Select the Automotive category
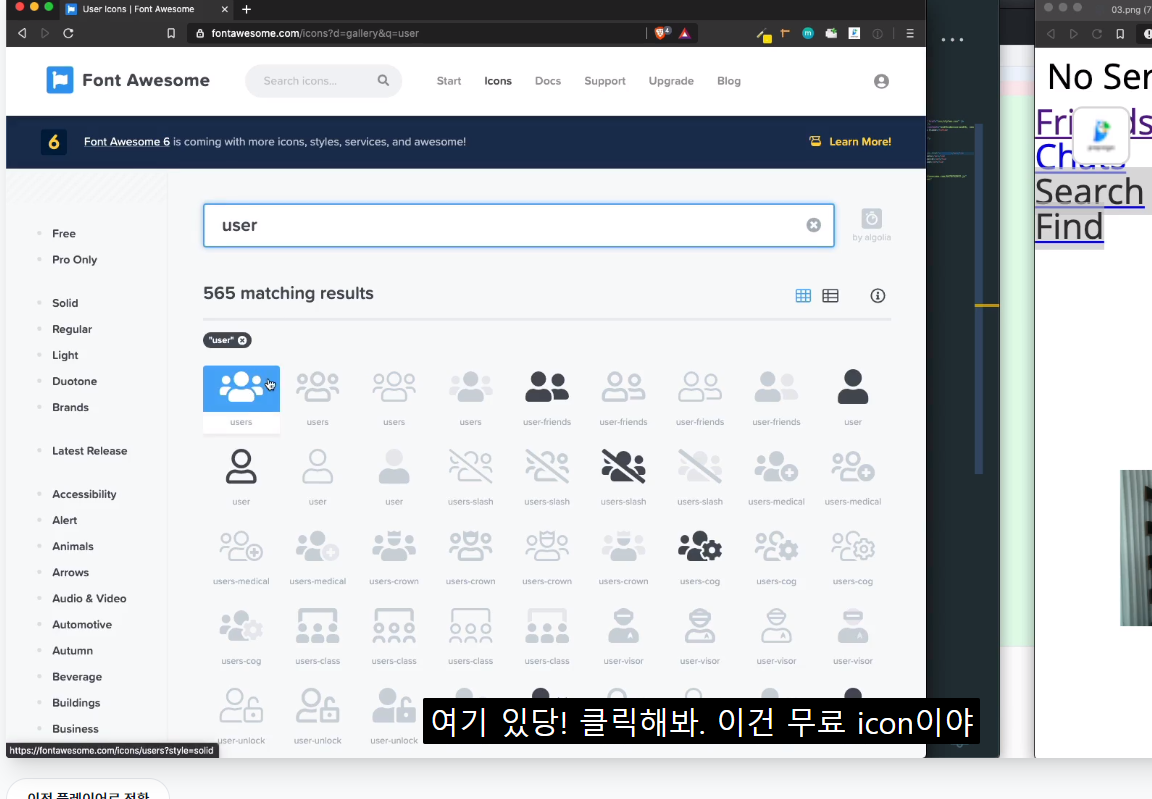Viewport: 1152px width, 799px height. point(82,625)
